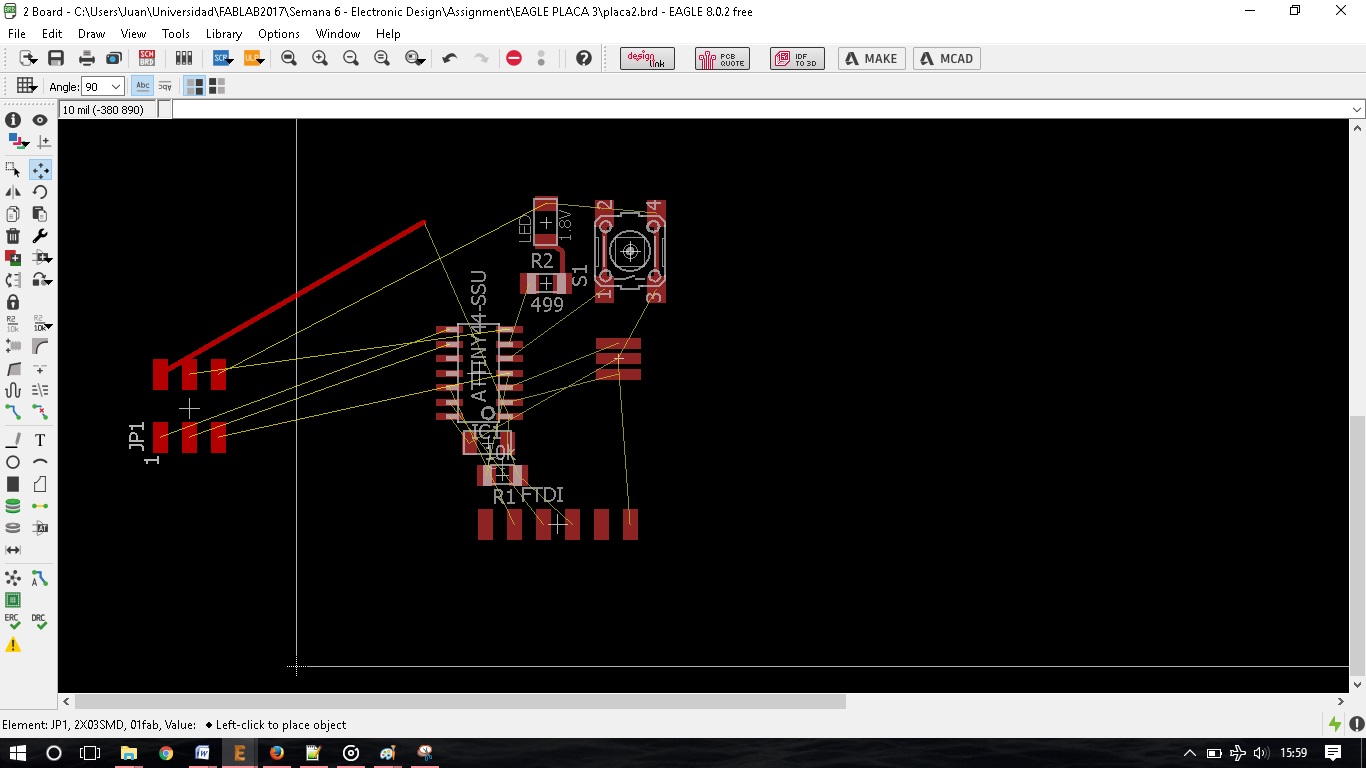Zoom in on the board
Viewport: 1366px width, 768px height.
[x=320, y=58]
